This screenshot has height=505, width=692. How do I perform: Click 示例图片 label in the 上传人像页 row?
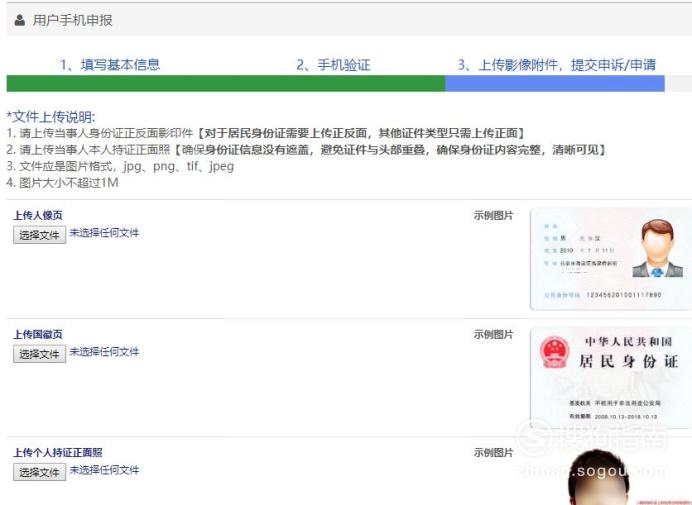[x=493, y=215]
